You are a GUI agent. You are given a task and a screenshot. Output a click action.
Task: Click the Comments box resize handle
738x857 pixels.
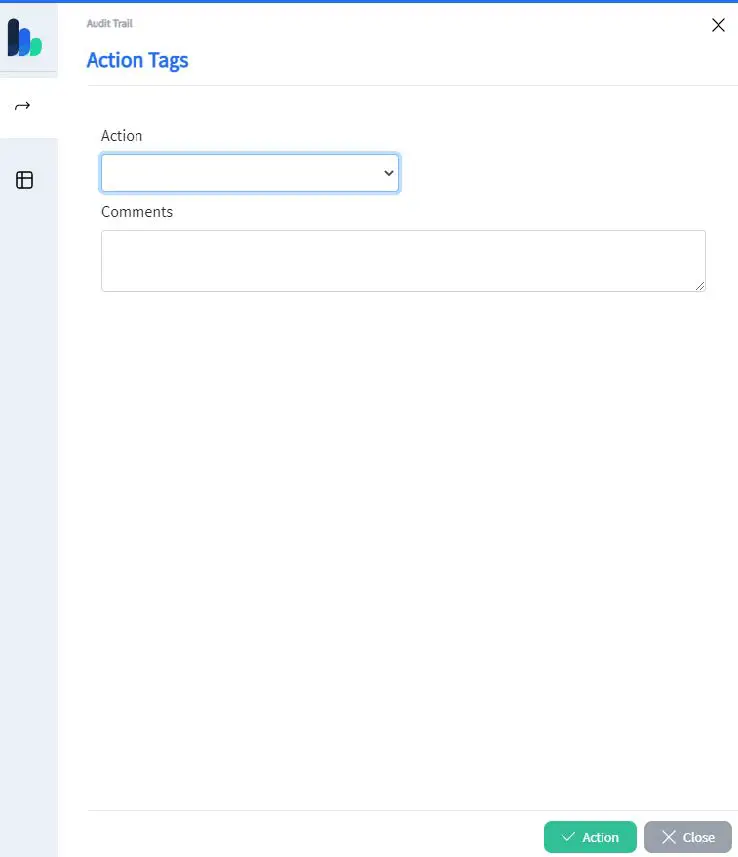(700, 286)
